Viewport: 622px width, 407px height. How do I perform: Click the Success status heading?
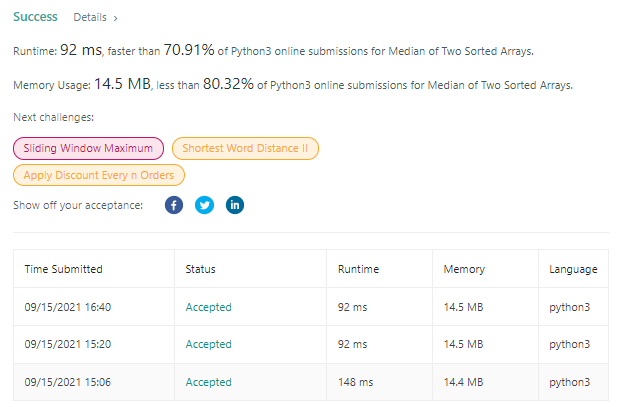35,17
